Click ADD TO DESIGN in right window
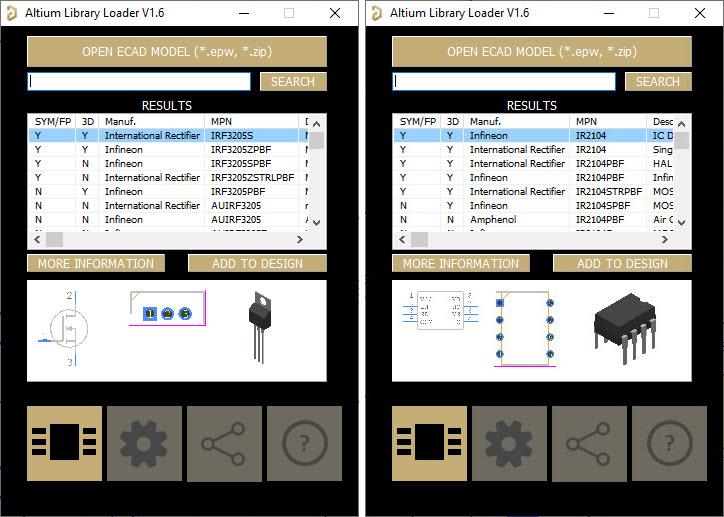Image resolution: width=724 pixels, height=517 pixels. pyautogui.click(x=622, y=263)
